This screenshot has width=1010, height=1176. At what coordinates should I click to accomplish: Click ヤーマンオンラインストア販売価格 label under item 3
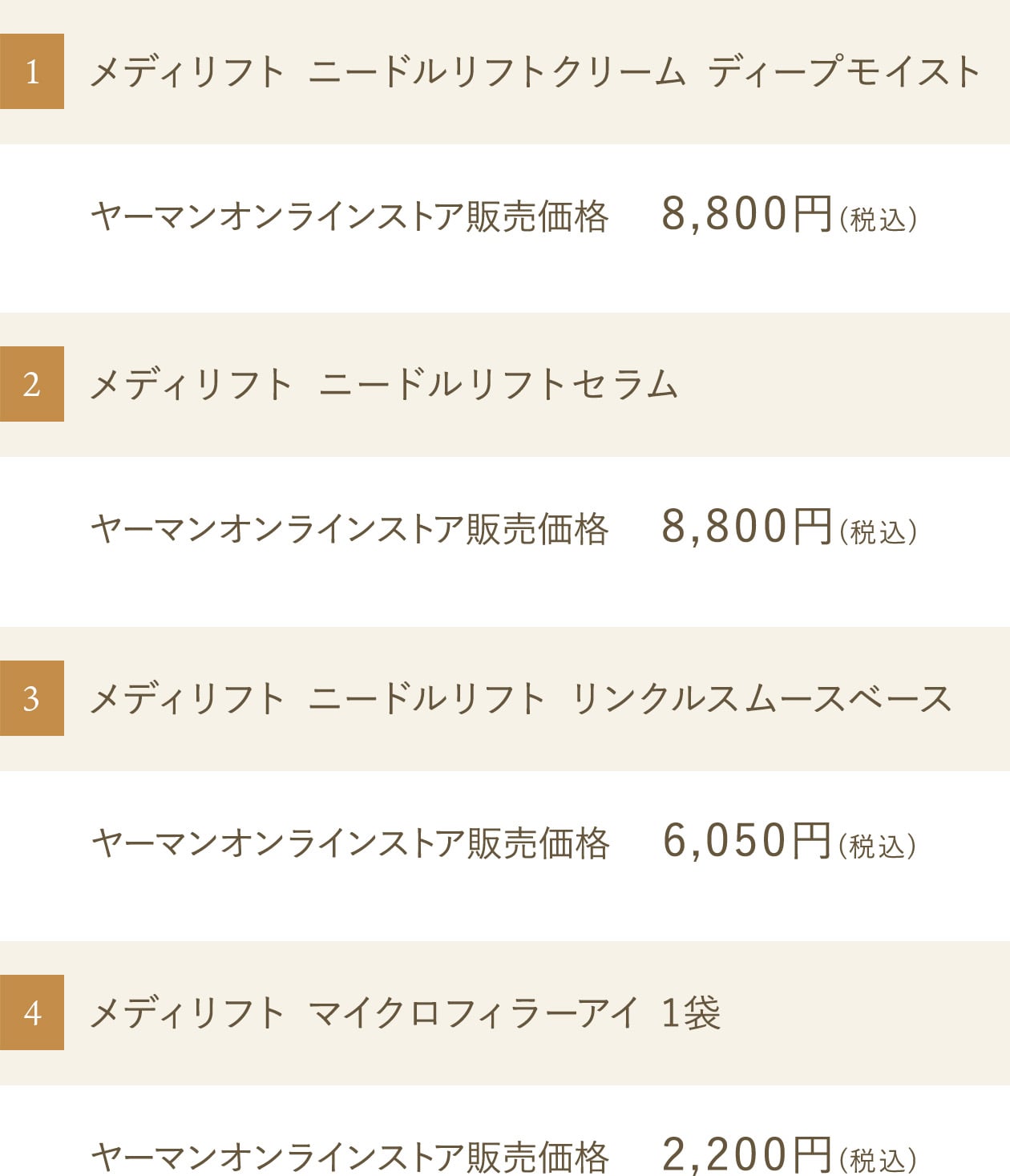pos(349,844)
